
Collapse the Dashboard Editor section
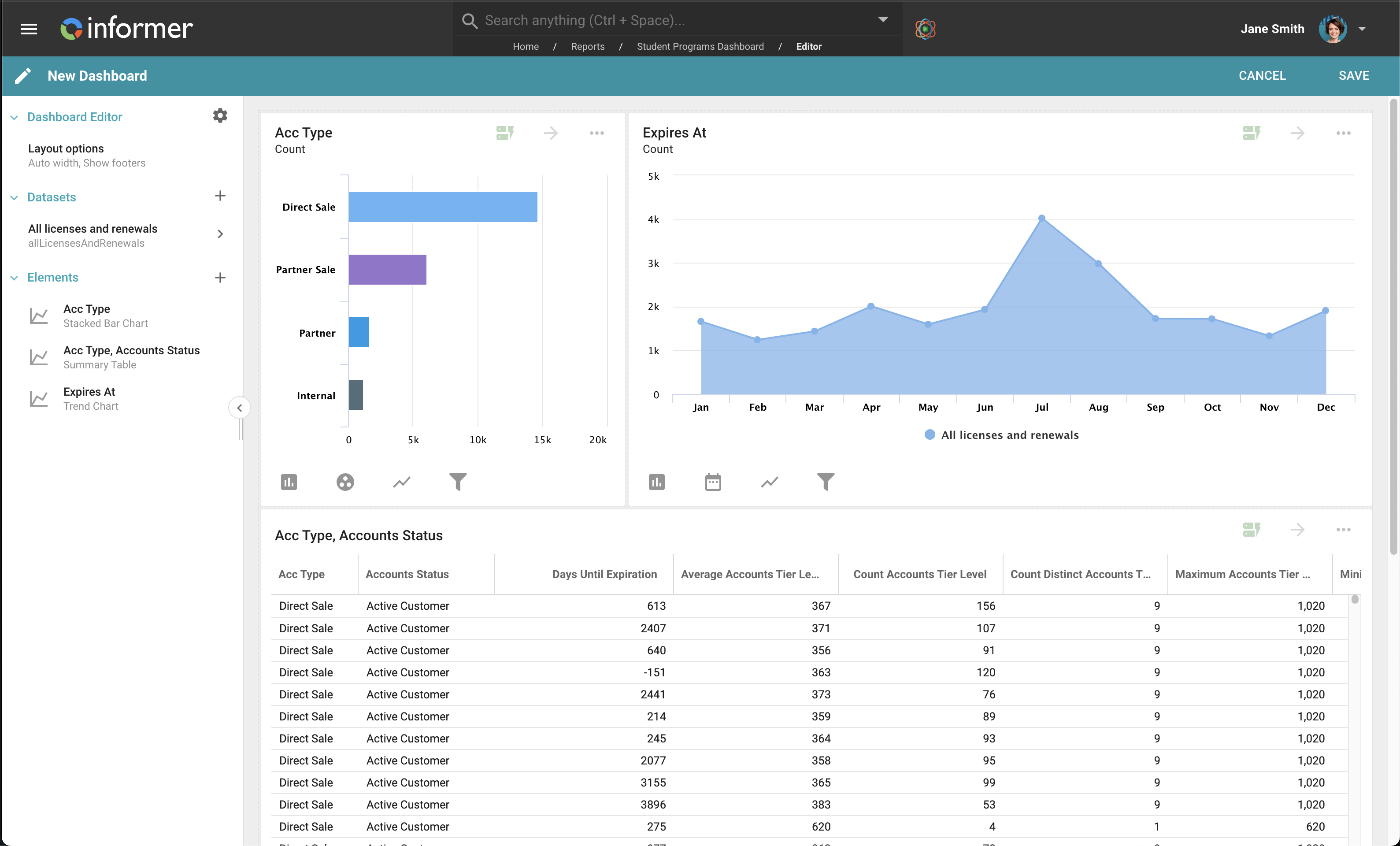coord(14,117)
